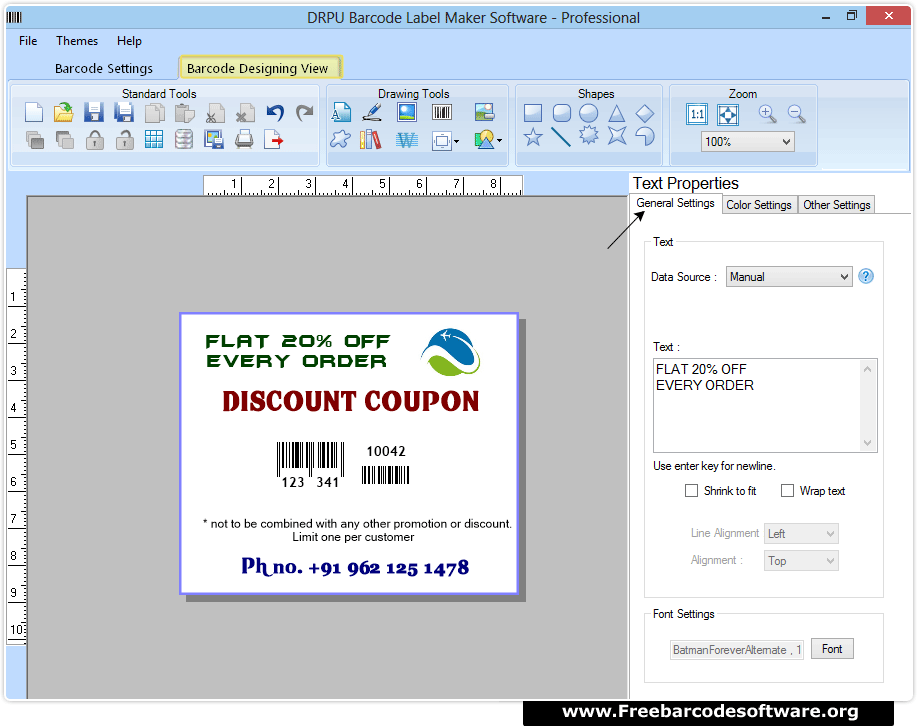Enable the Wrap text checkbox
Image resolution: width=917 pixels, height=726 pixels.
[x=788, y=491]
